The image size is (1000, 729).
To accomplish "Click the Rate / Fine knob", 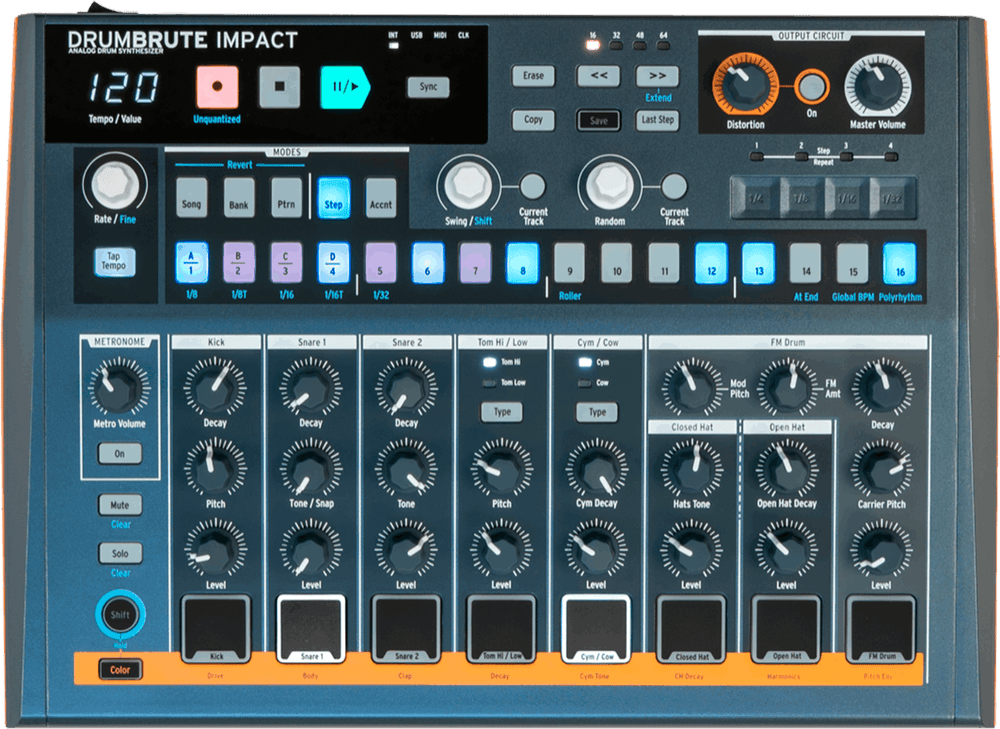I will click(x=115, y=184).
